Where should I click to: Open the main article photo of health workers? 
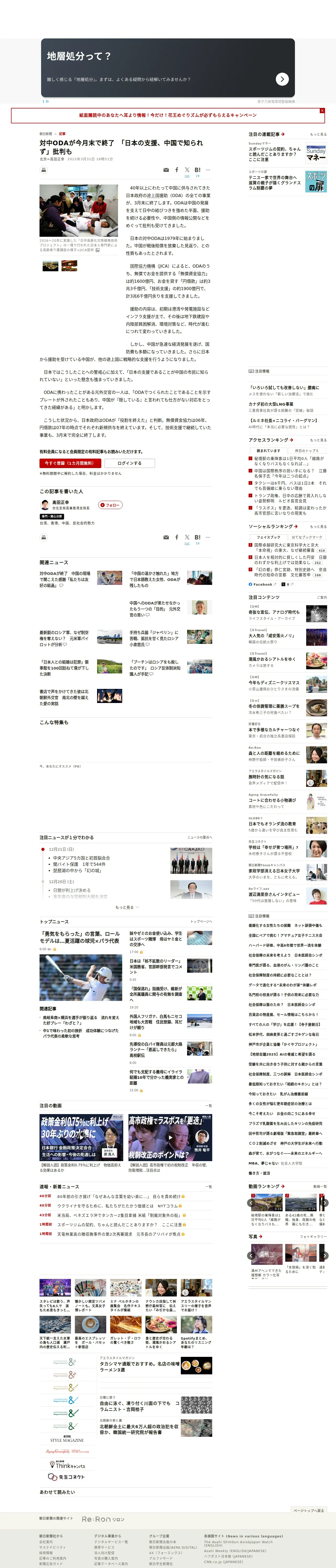pos(79,211)
